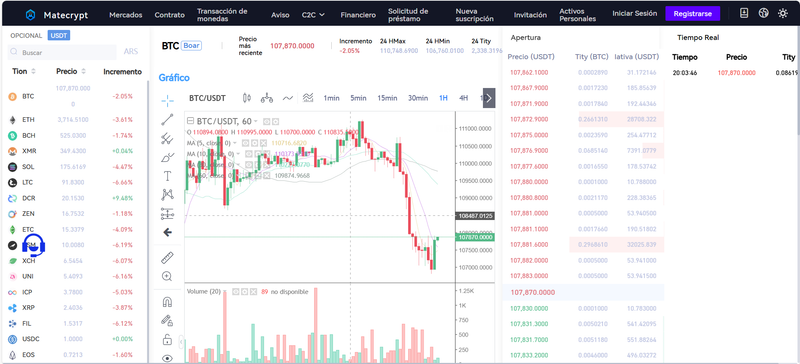
Task: Toggle lock all drawing tools
Action: pos(167,339)
